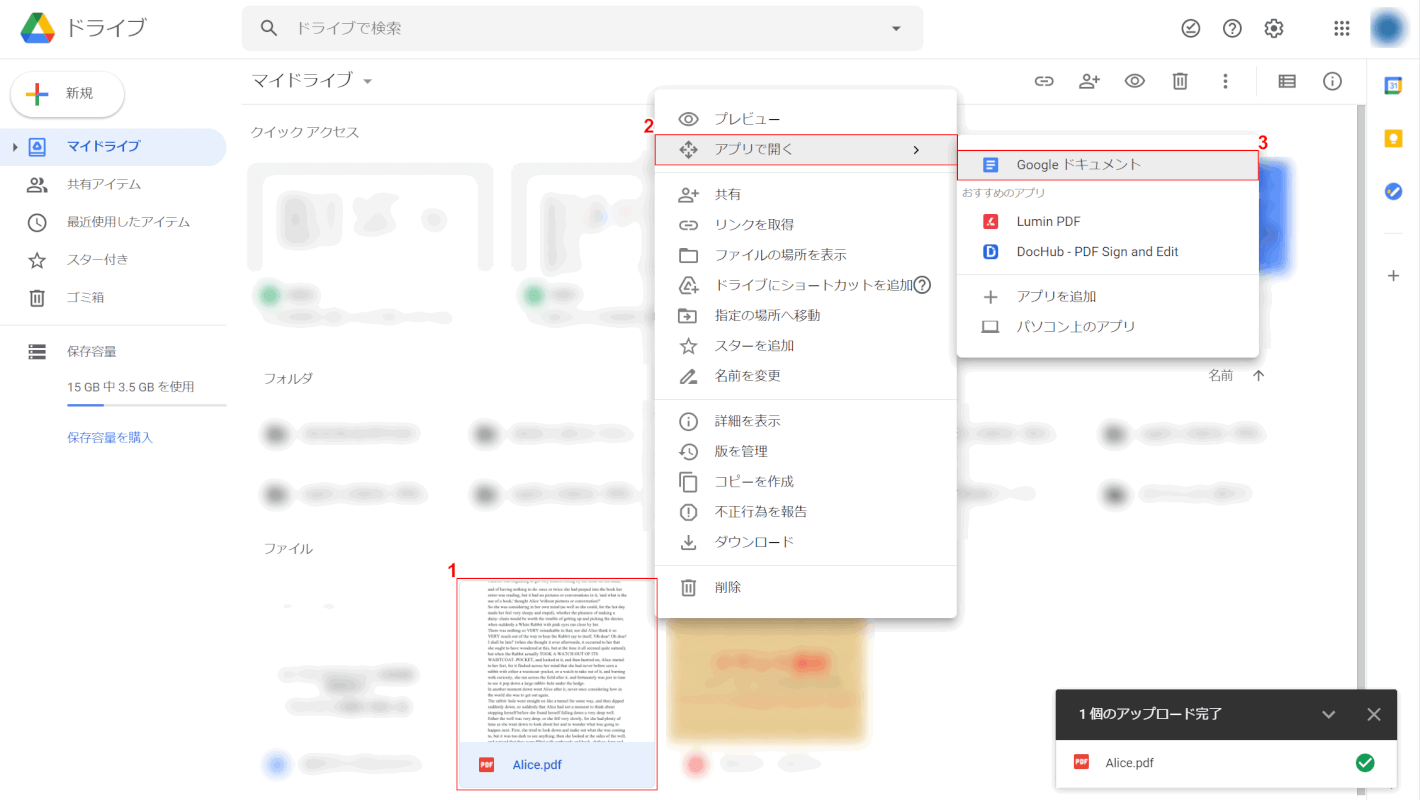
Task: Collapse the upload complete panel chevron
Action: (x=1329, y=714)
